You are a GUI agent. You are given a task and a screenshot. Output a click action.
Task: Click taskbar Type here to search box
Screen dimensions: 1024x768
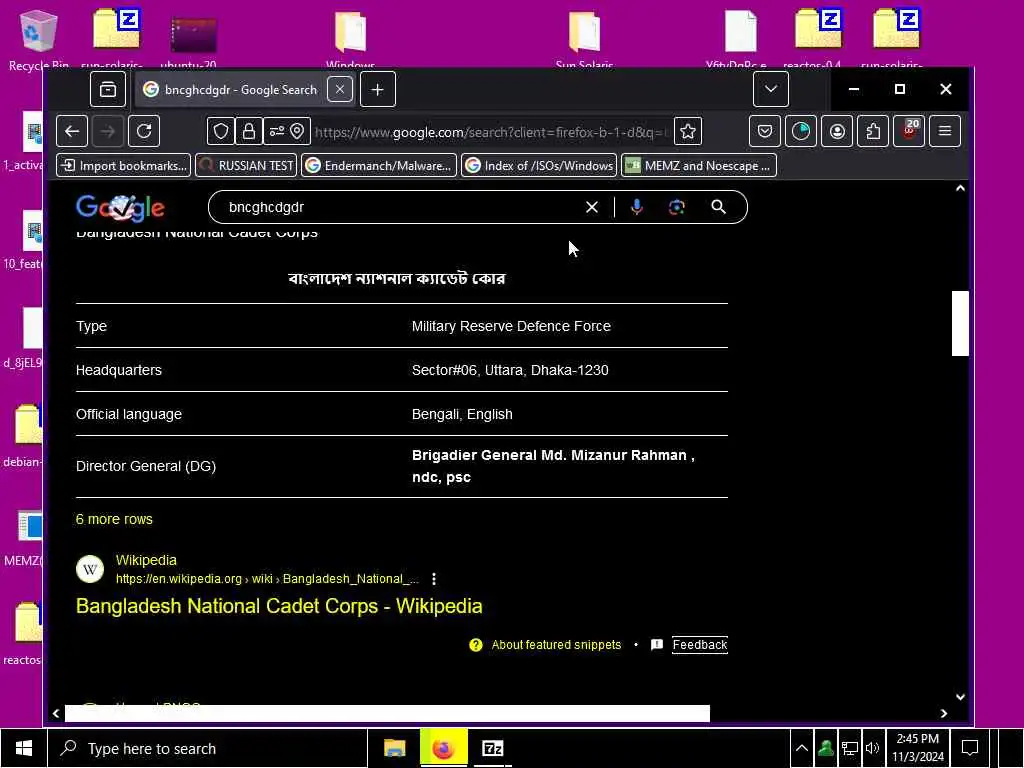coord(208,748)
